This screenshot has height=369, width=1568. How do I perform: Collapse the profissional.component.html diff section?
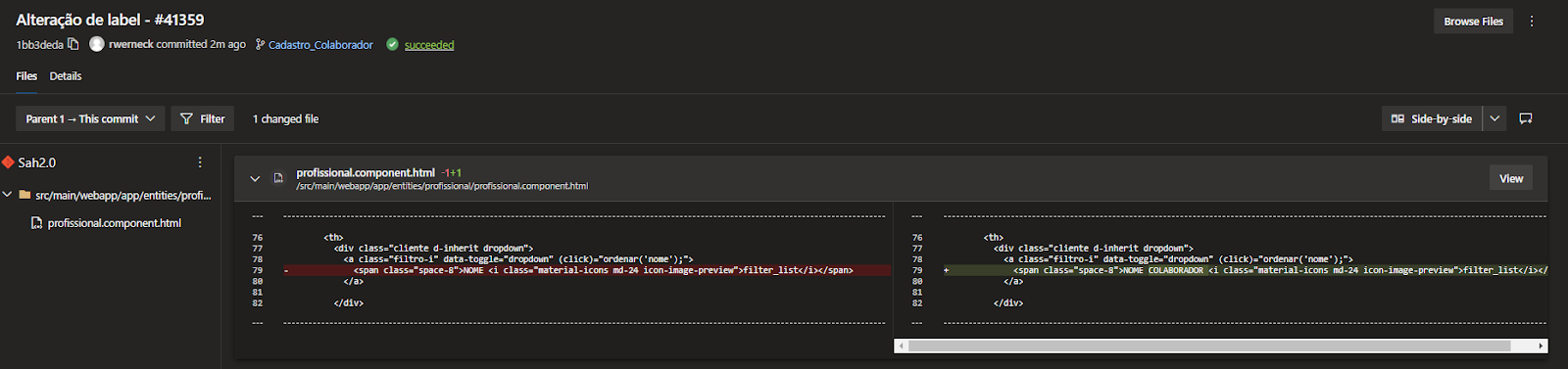pyautogui.click(x=255, y=179)
